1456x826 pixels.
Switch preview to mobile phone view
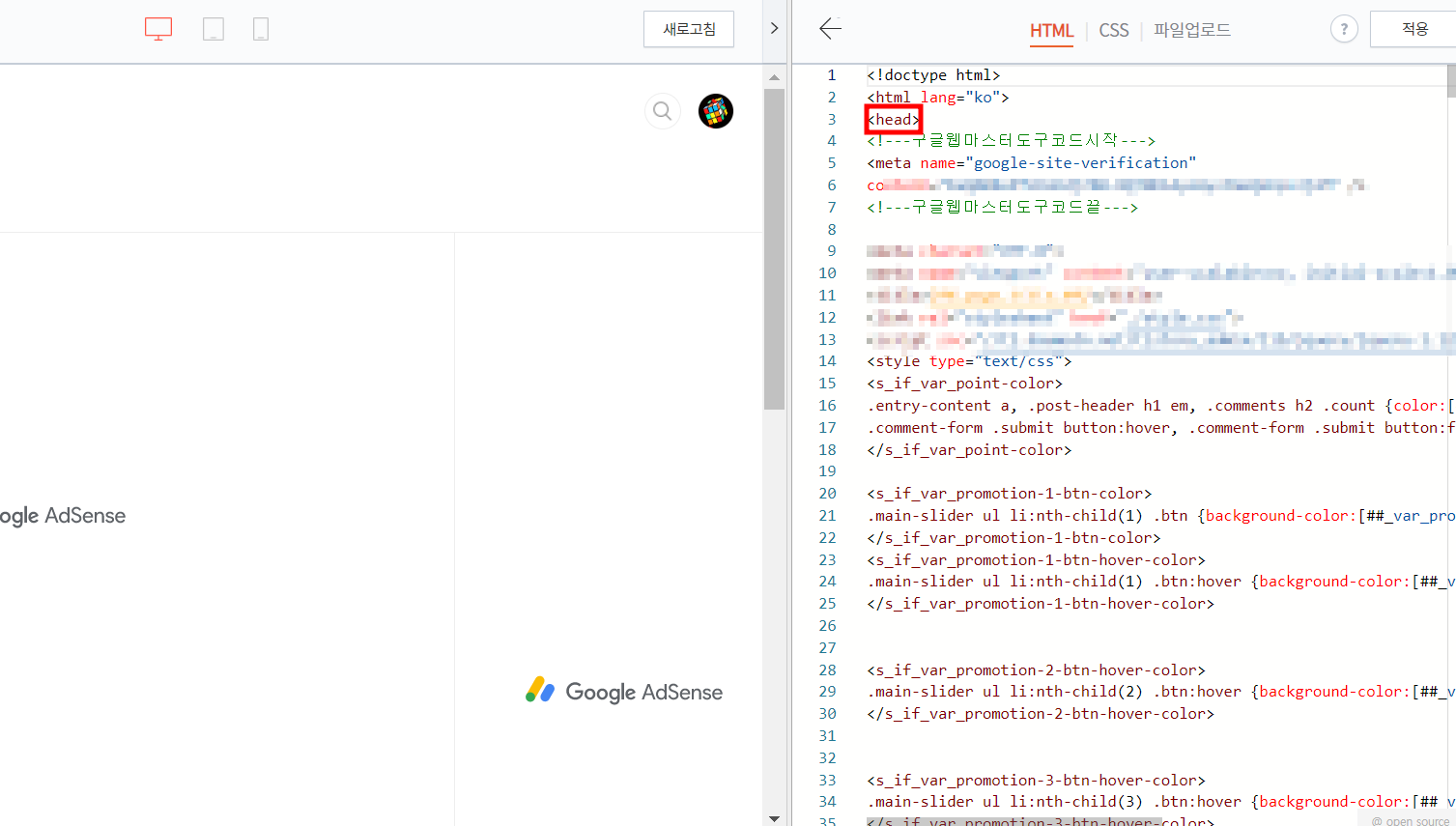tap(261, 29)
